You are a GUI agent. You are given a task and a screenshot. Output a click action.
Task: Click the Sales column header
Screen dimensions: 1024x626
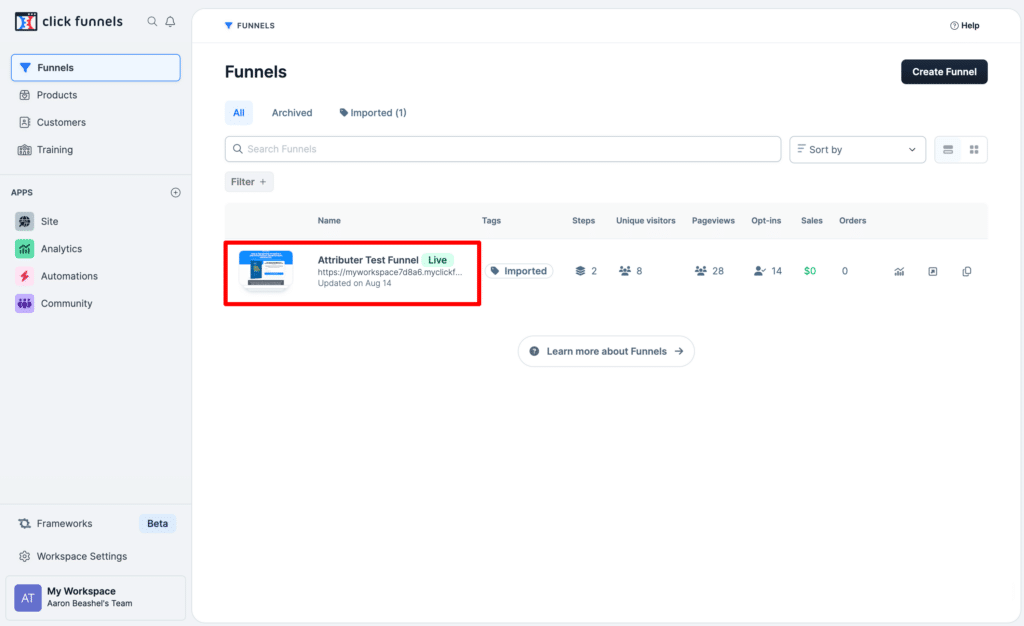pyautogui.click(x=812, y=221)
